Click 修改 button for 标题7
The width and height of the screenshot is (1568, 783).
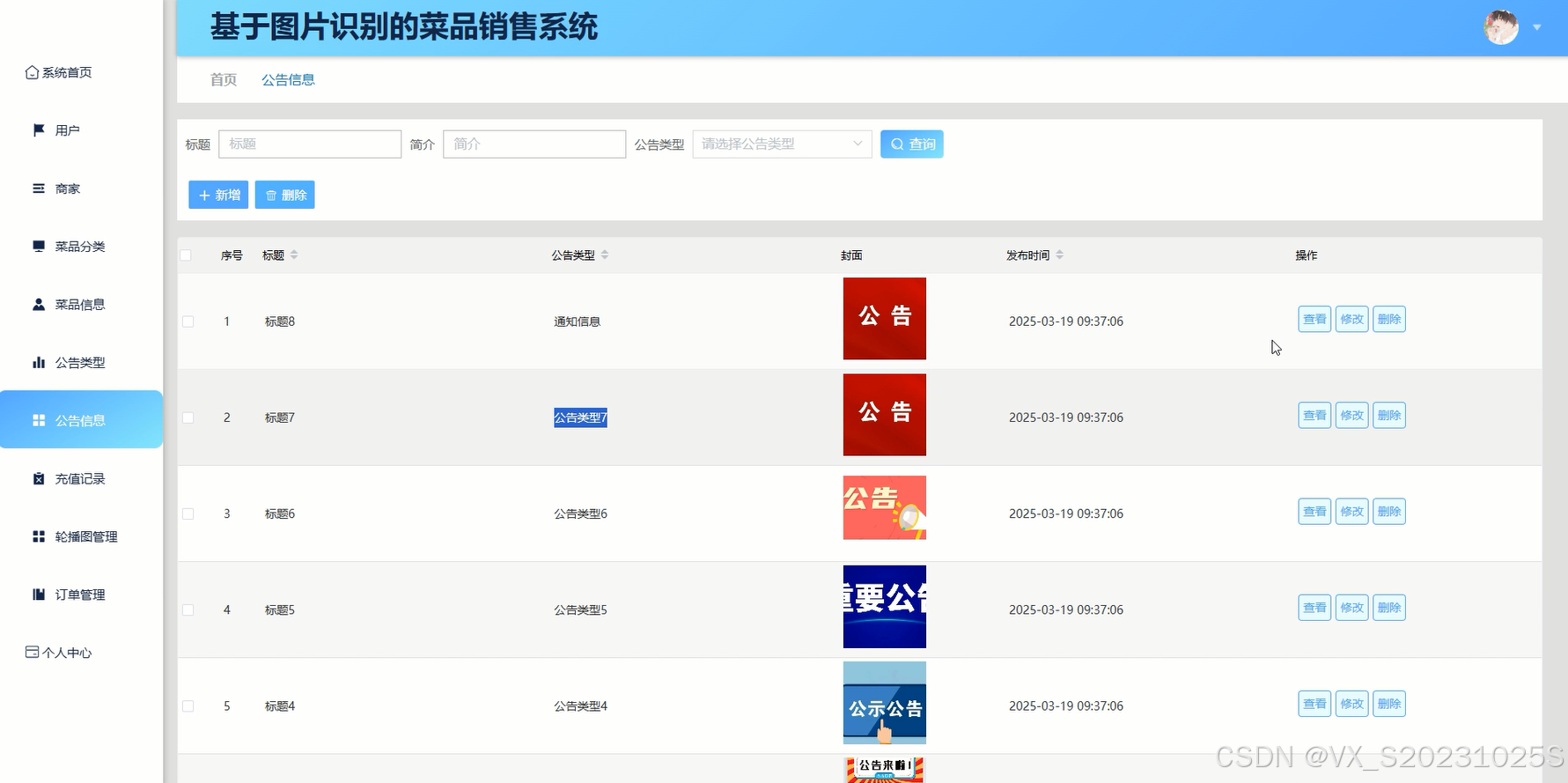(1351, 415)
